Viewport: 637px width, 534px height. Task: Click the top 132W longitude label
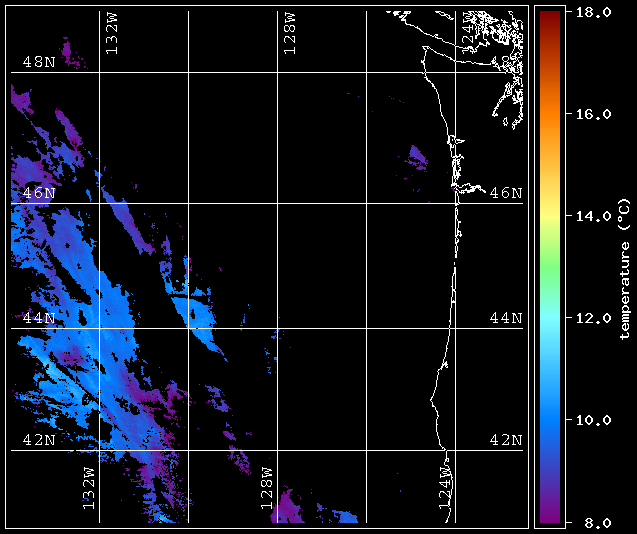coord(111,33)
